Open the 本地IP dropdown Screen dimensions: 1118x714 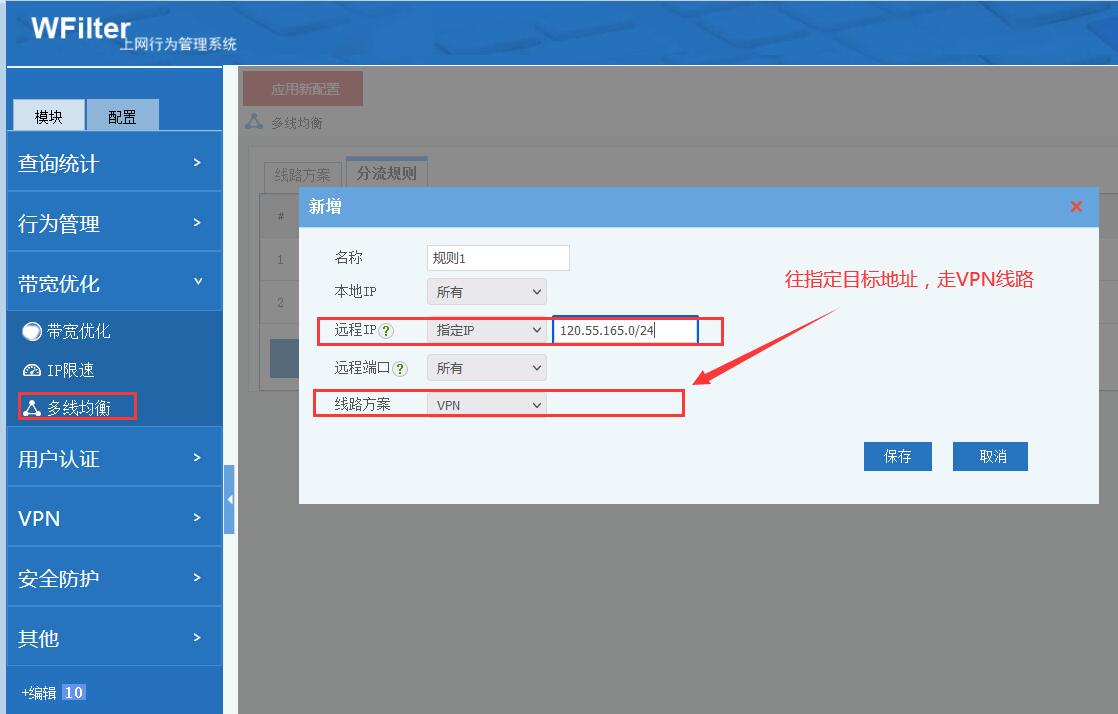pos(486,292)
